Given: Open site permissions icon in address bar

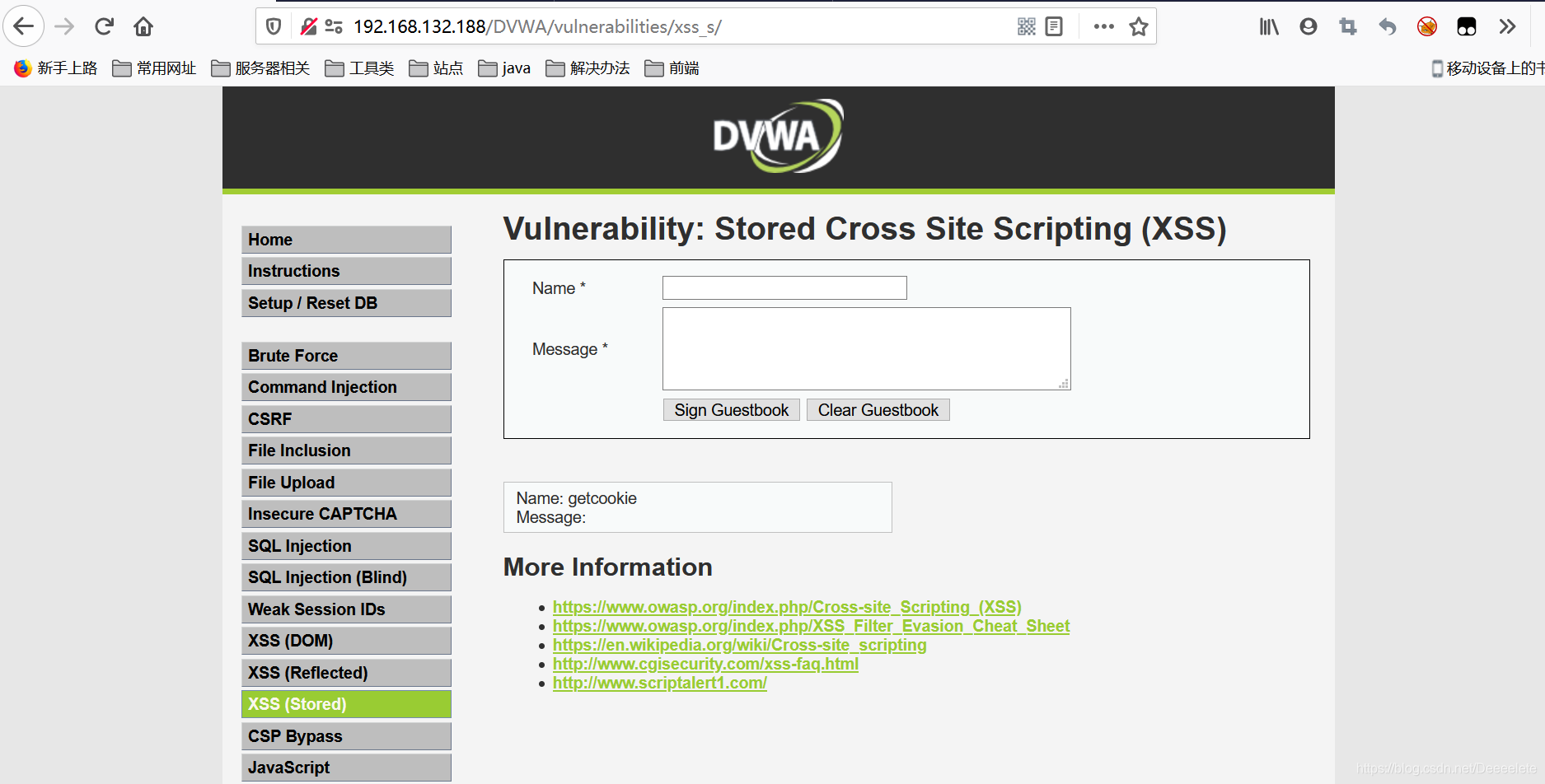Looking at the screenshot, I should (x=334, y=26).
